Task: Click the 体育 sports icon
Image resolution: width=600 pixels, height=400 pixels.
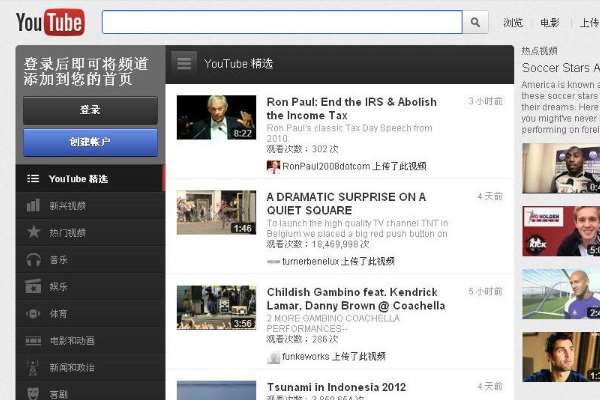Action: (x=33, y=314)
